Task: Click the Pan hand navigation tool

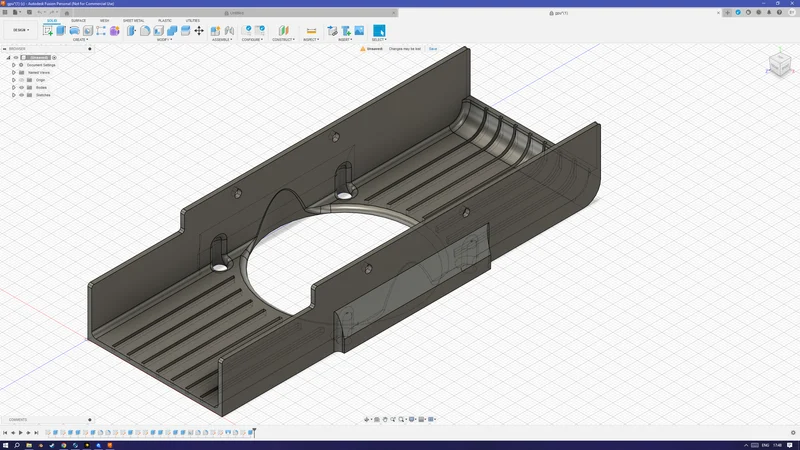Action: (385, 419)
